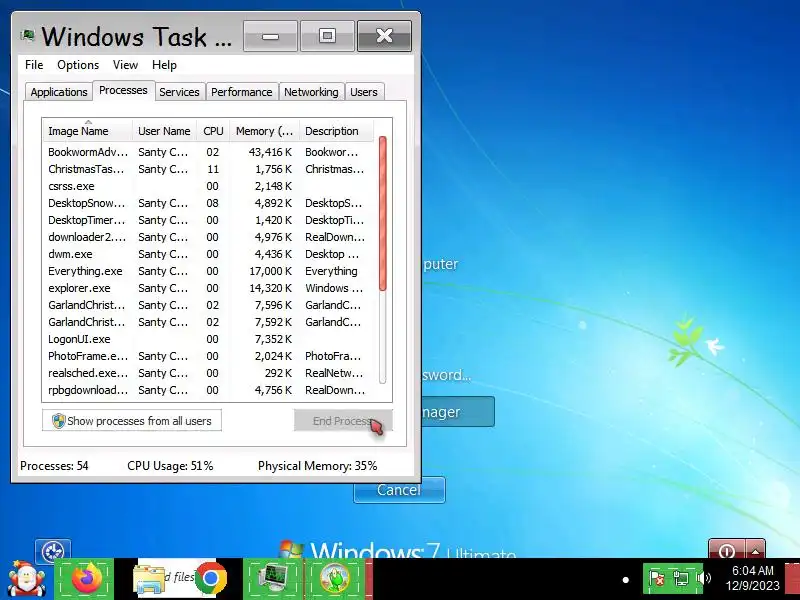Click the Show desktop strip at taskbar end

pos(792,579)
